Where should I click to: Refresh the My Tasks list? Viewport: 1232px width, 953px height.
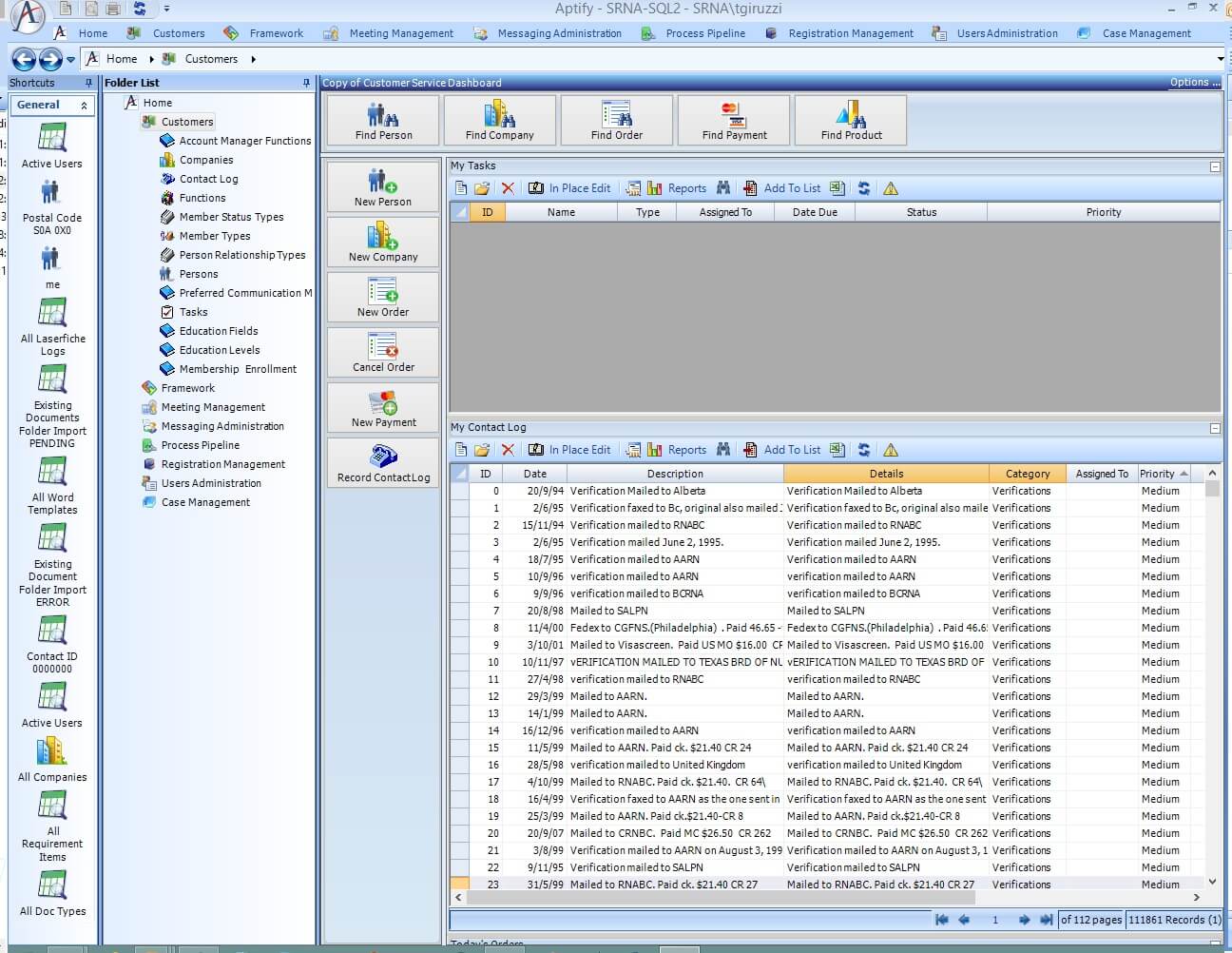864,188
